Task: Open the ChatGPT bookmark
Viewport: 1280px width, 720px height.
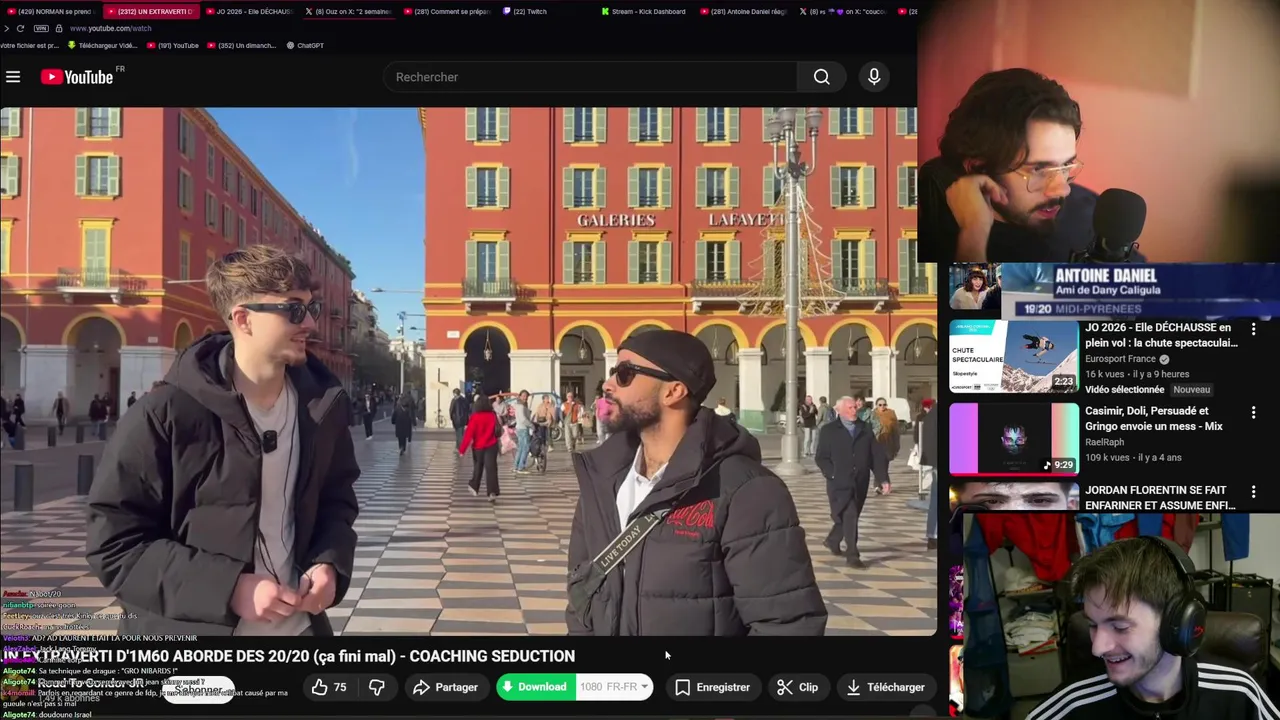Action: point(305,45)
